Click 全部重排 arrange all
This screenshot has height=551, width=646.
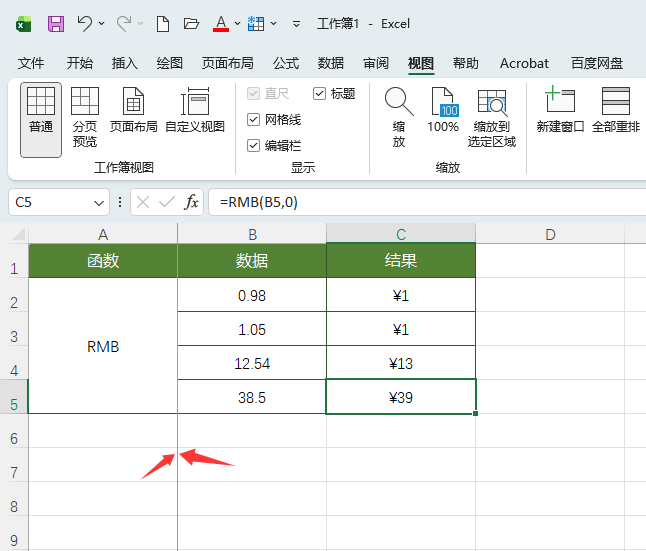tap(616, 110)
